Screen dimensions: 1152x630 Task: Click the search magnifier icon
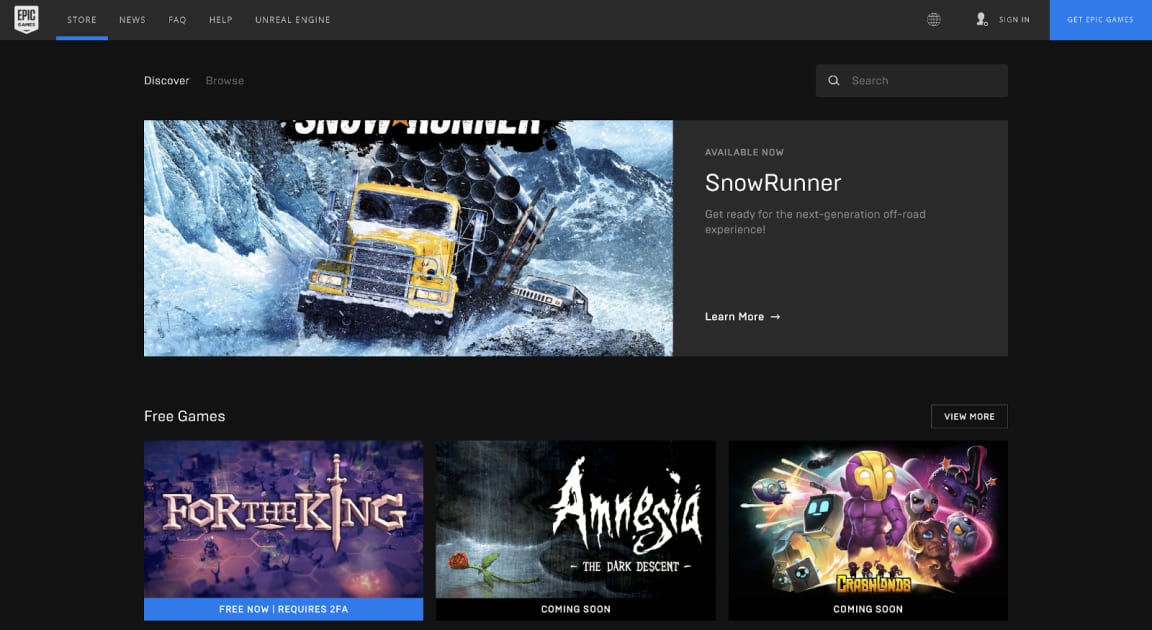point(834,81)
